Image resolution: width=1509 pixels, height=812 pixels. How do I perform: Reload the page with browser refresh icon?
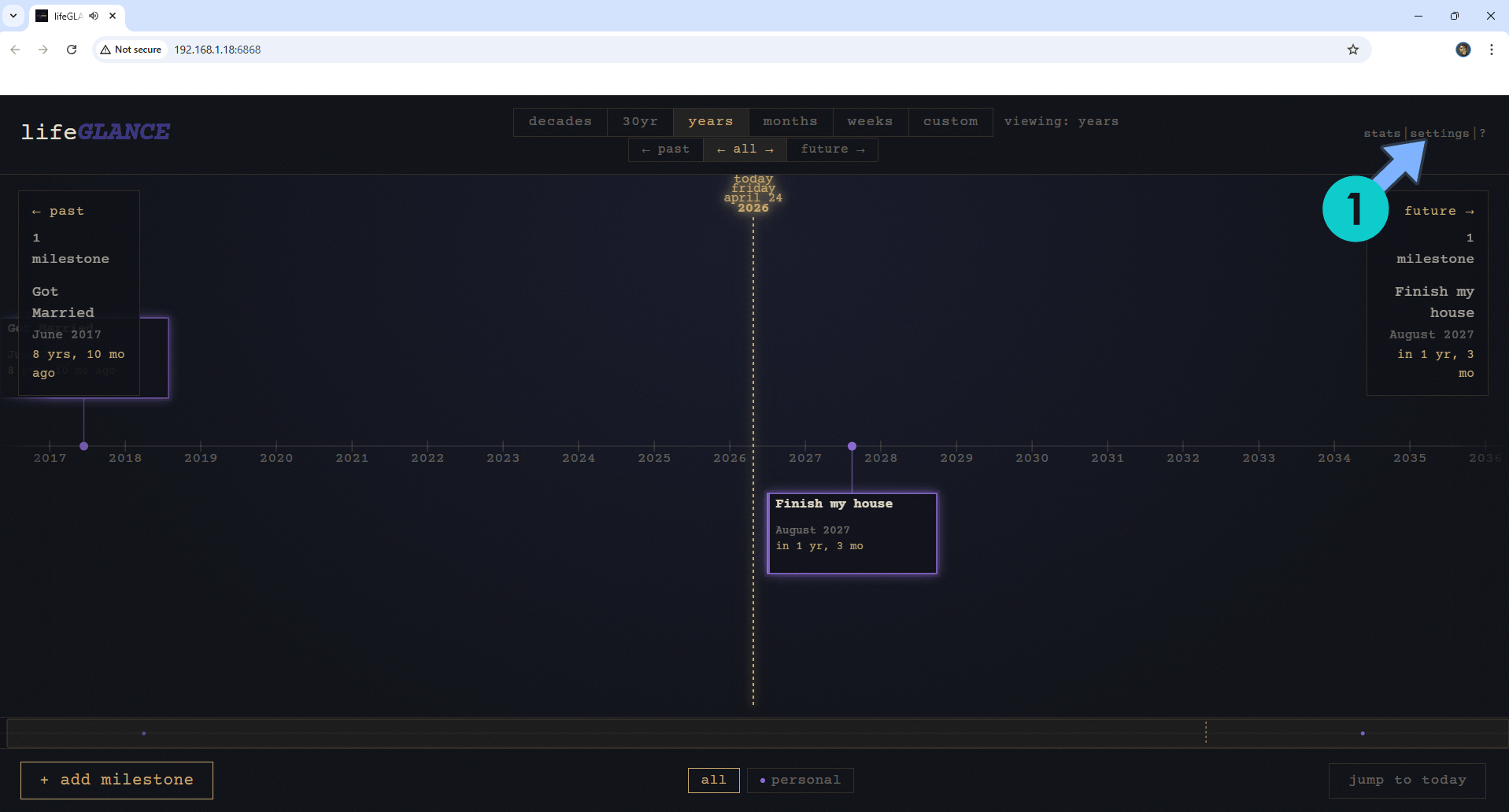pos(72,50)
